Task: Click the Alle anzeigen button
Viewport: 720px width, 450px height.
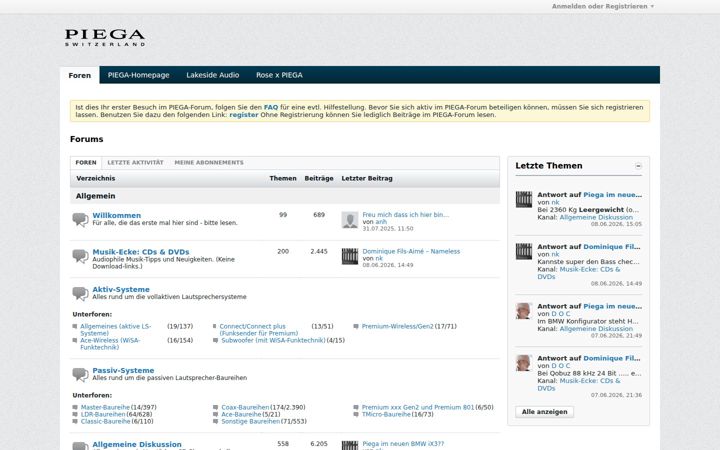Action: (x=545, y=412)
